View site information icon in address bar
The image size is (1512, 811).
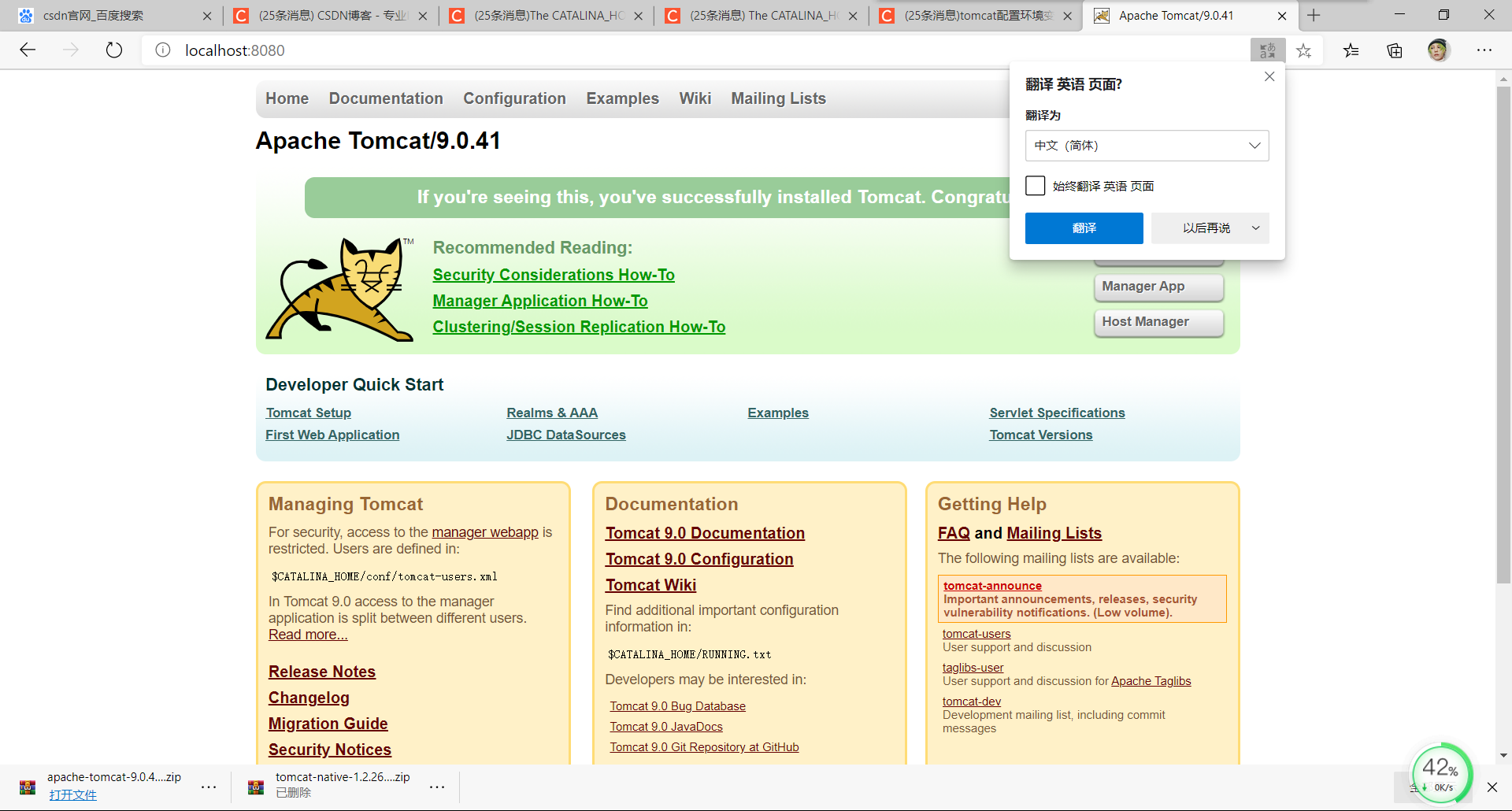click(x=163, y=50)
